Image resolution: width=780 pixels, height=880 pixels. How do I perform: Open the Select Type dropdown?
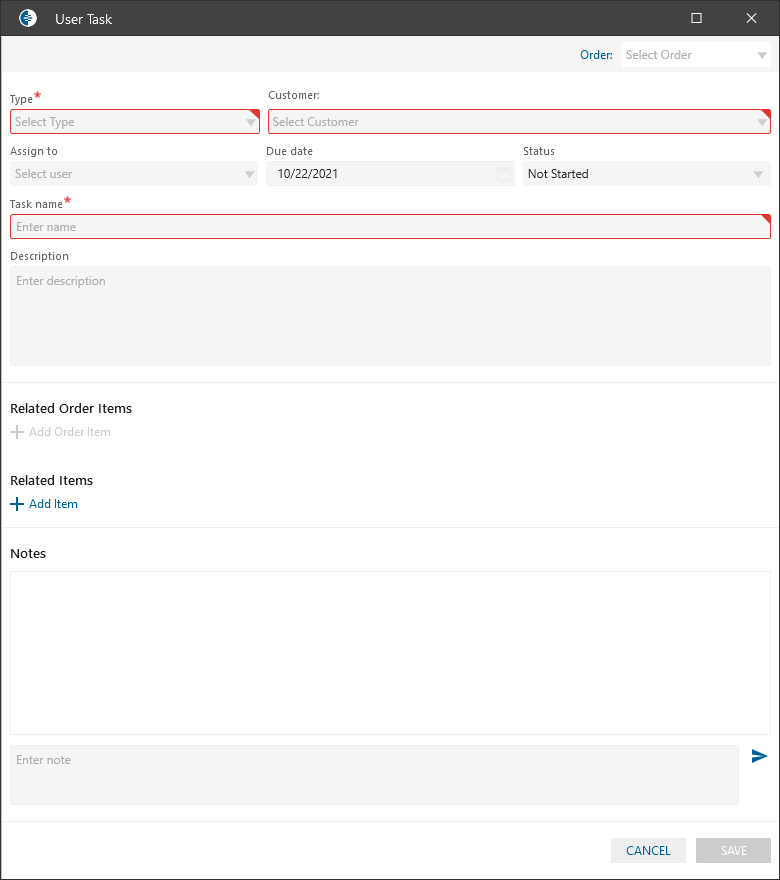[x=251, y=122]
